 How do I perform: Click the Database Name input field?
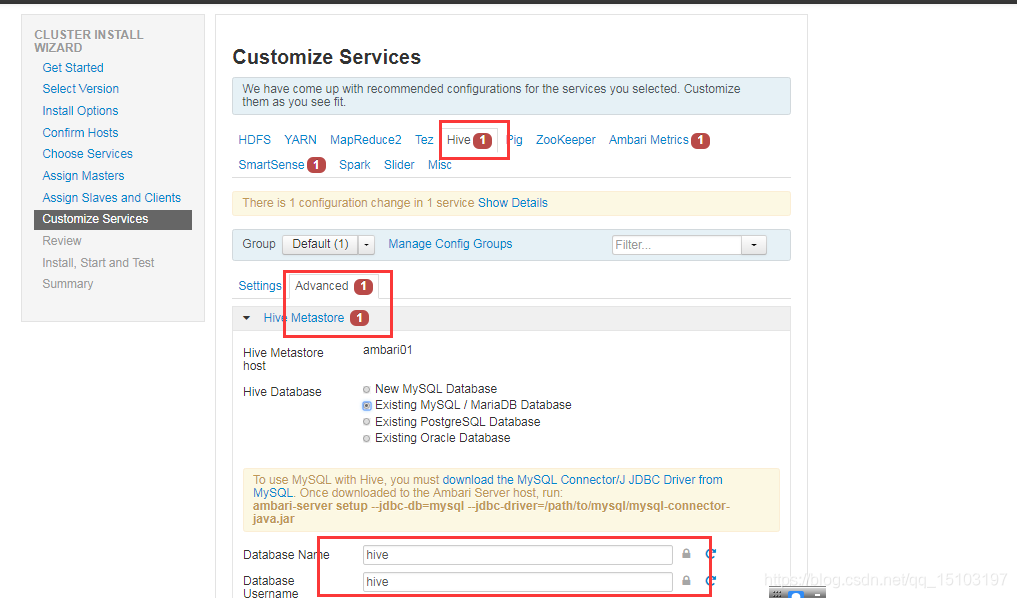518,555
